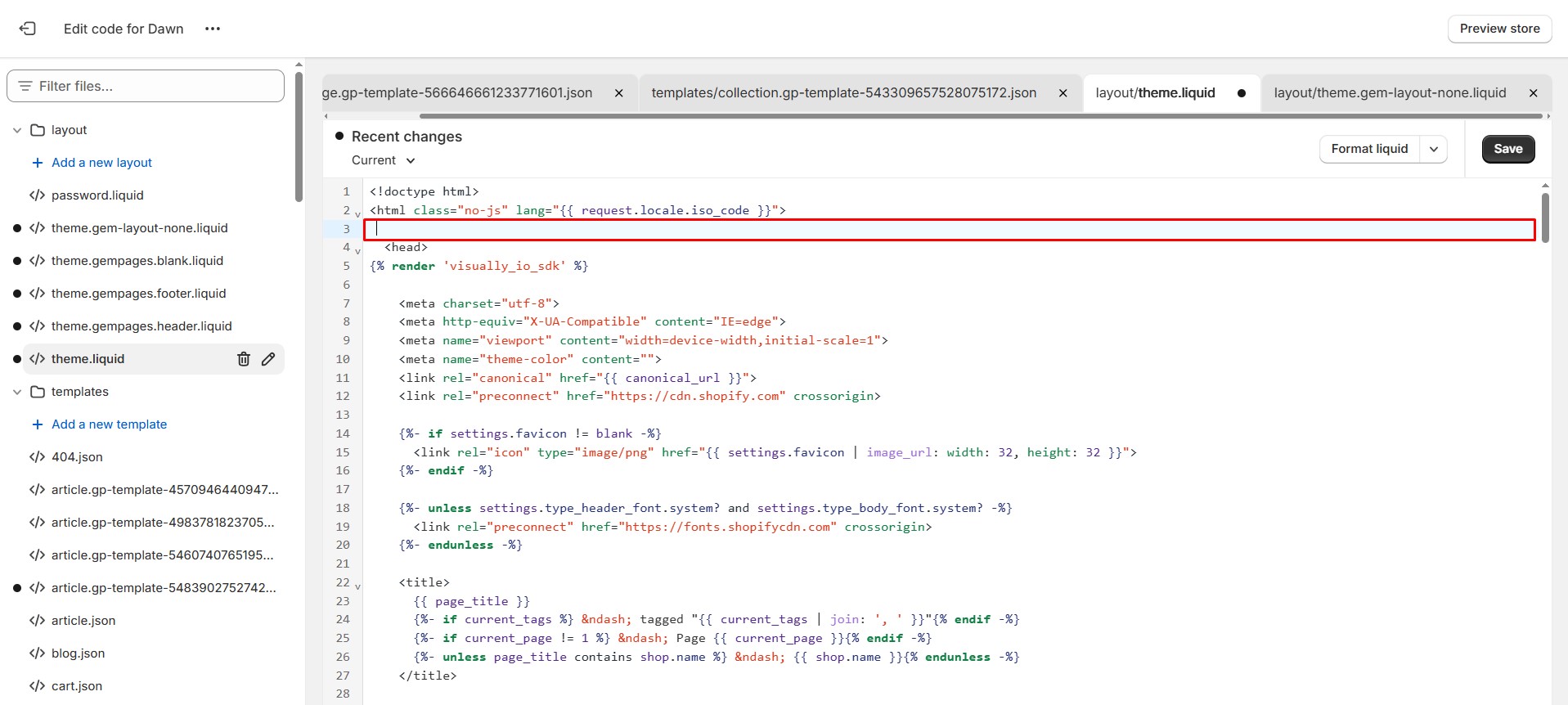Click the blog.json code file icon
1568x705 pixels.
point(37,653)
